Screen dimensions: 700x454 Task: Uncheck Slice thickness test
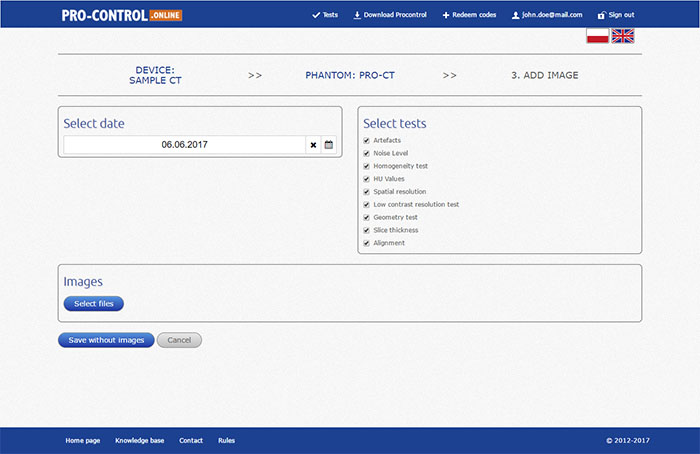[367, 230]
